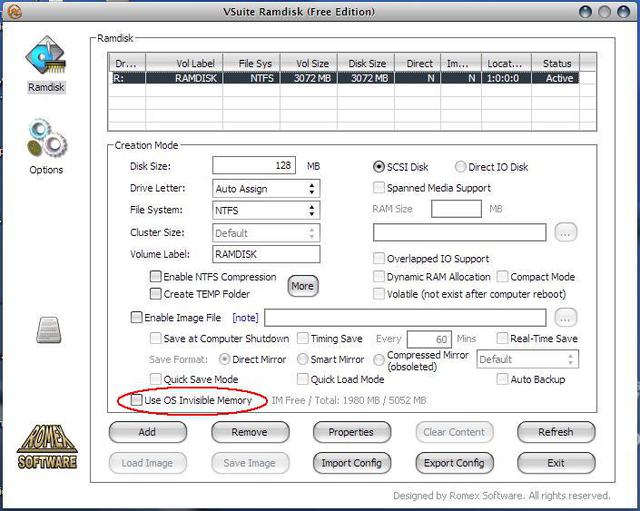Toggle Save at Computer Shutdown checkbox
The width and height of the screenshot is (640, 511).
click(155, 338)
